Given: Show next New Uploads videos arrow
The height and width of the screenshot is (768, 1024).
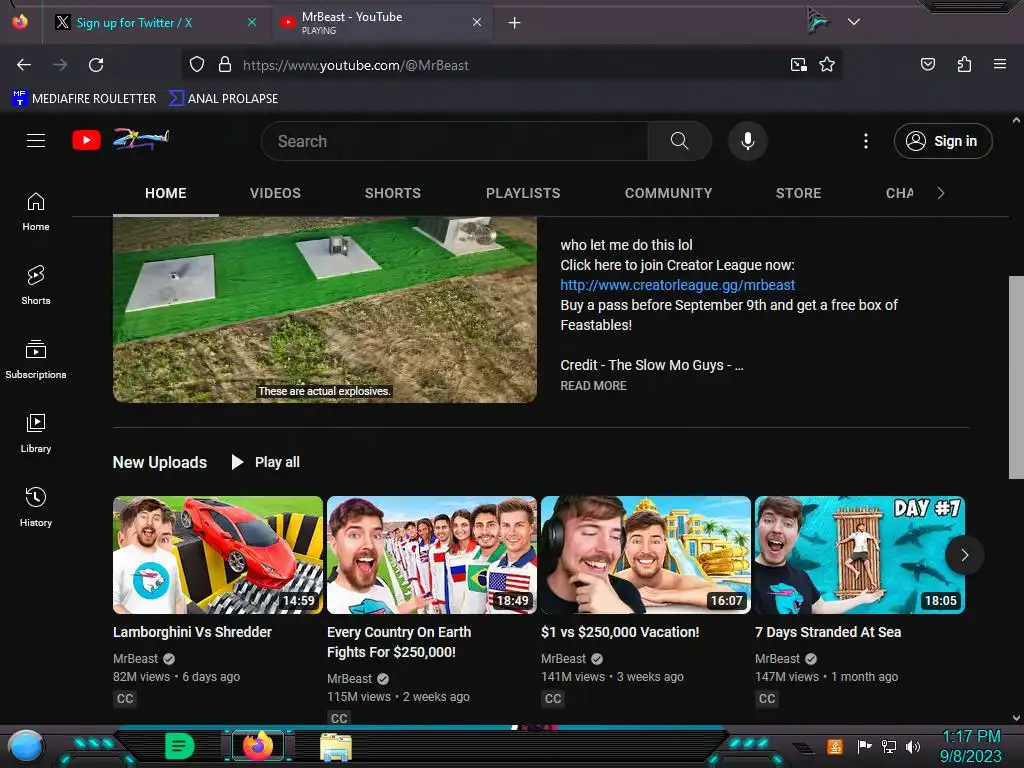Looking at the screenshot, I should point(965,555).
